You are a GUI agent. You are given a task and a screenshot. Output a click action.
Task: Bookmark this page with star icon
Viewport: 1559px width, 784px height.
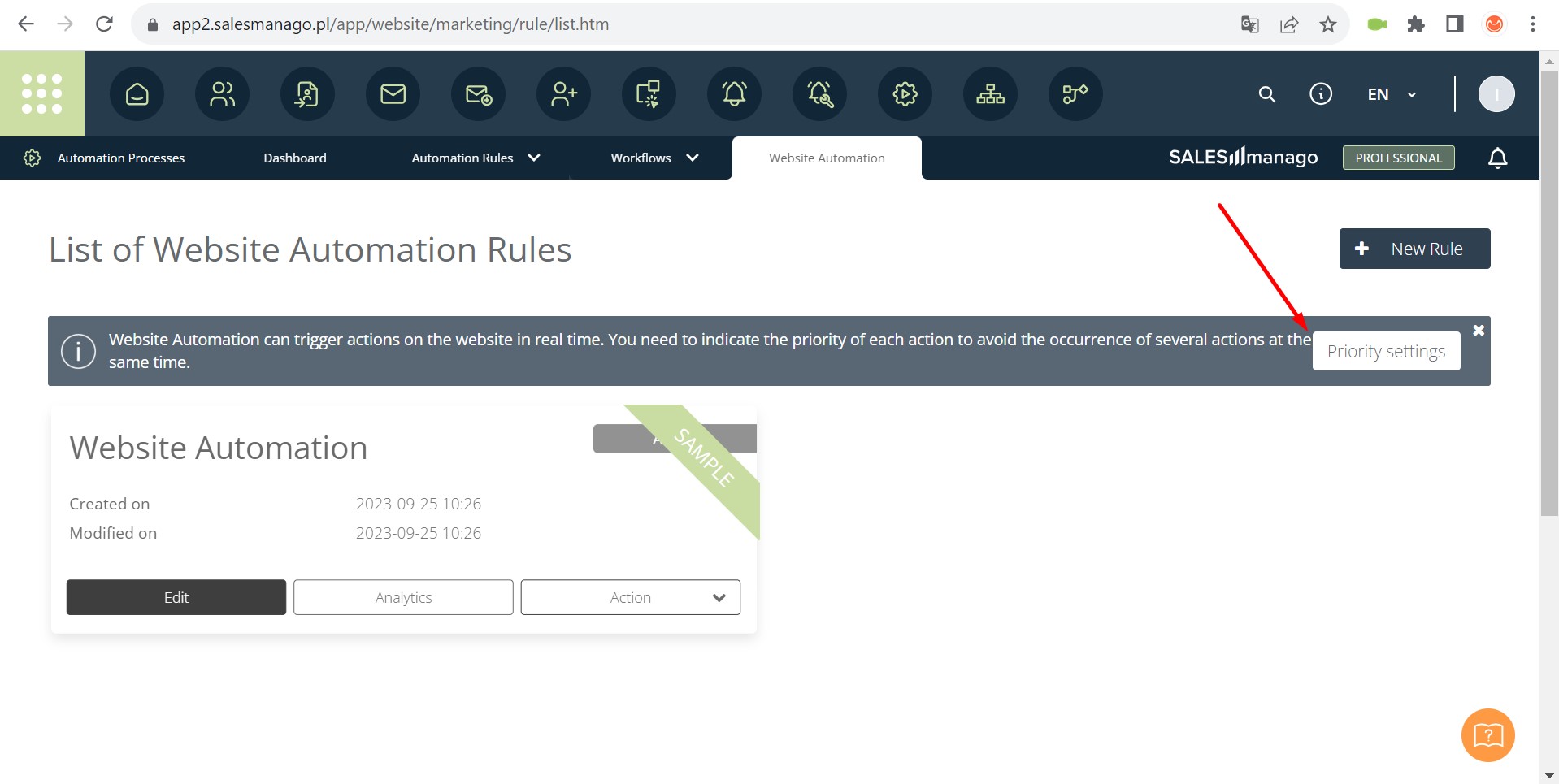[1328, 24]
